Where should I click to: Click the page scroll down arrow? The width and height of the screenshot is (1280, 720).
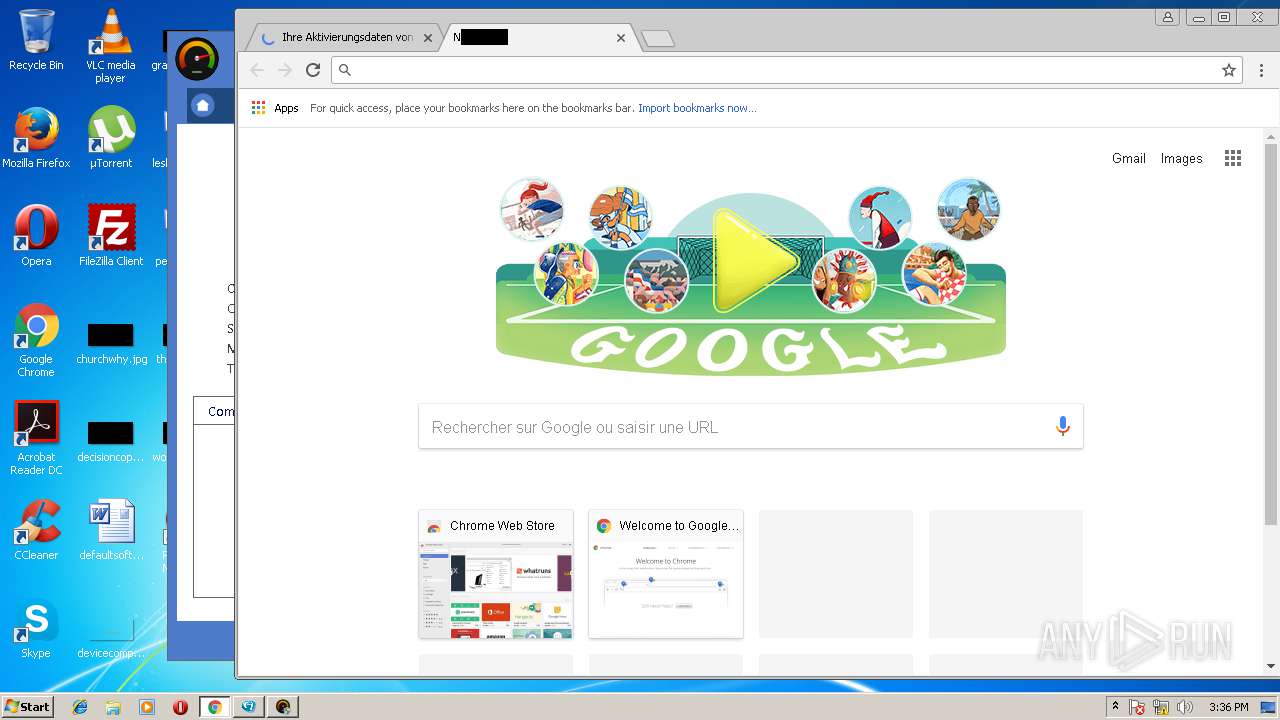[x=1271, y=666]
